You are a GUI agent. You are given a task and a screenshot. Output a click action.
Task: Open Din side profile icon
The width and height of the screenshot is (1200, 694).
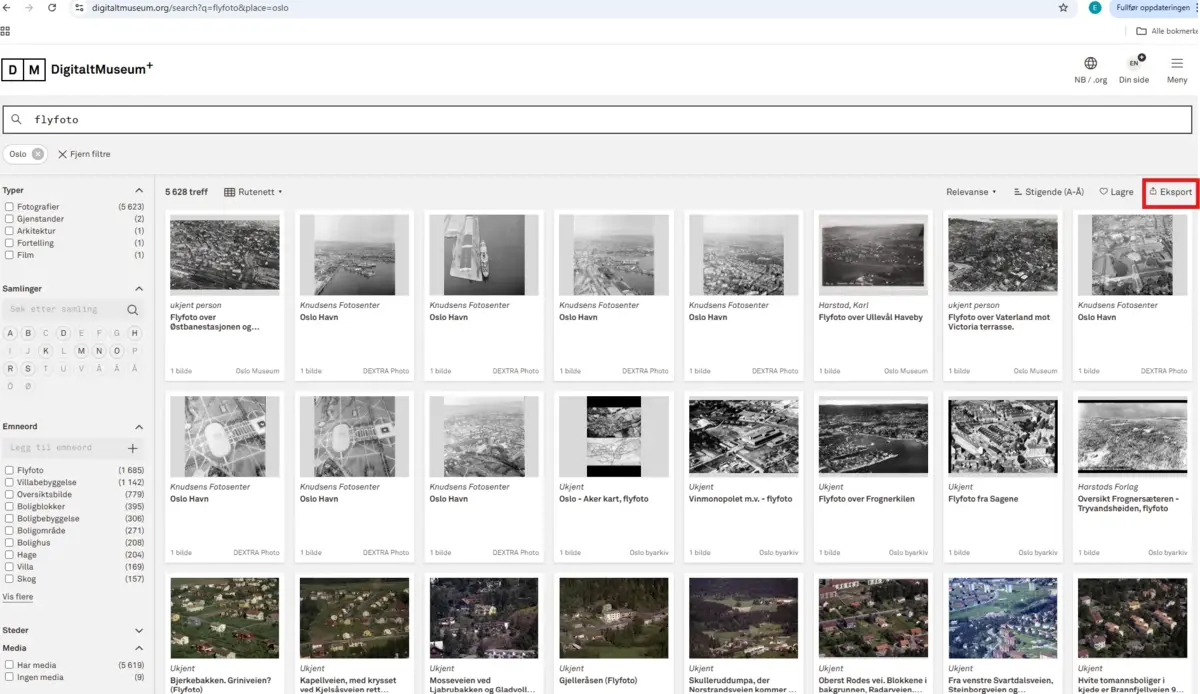pyautogui.click(x=1134, y=64)
